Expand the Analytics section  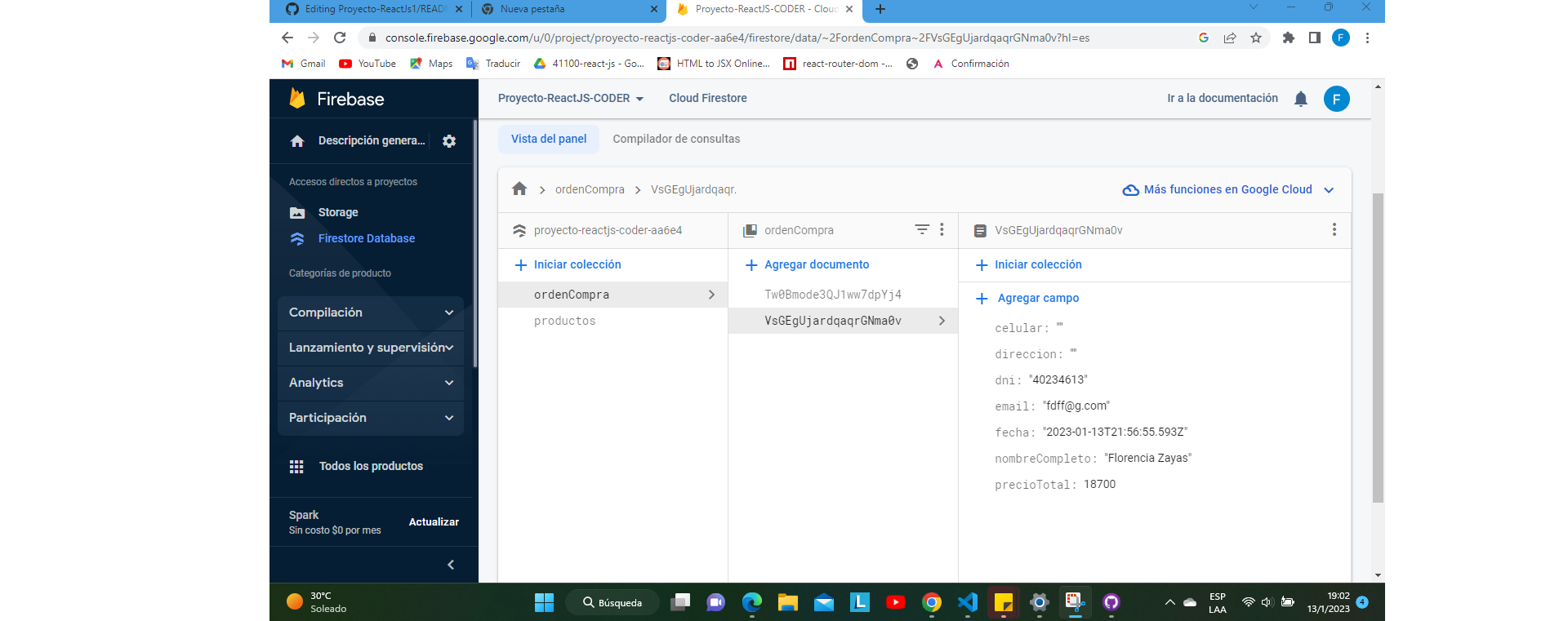(x=371, y=383)
